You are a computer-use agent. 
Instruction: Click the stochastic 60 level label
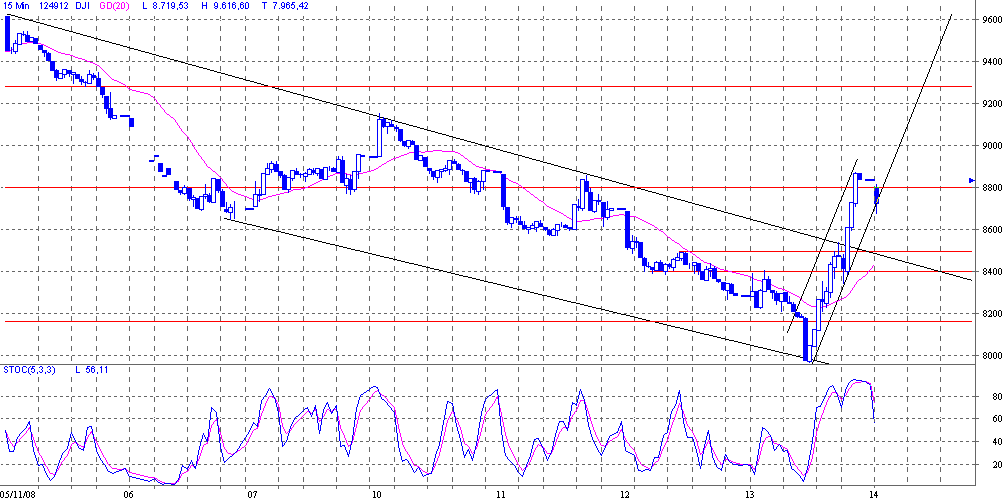point(996,419)
